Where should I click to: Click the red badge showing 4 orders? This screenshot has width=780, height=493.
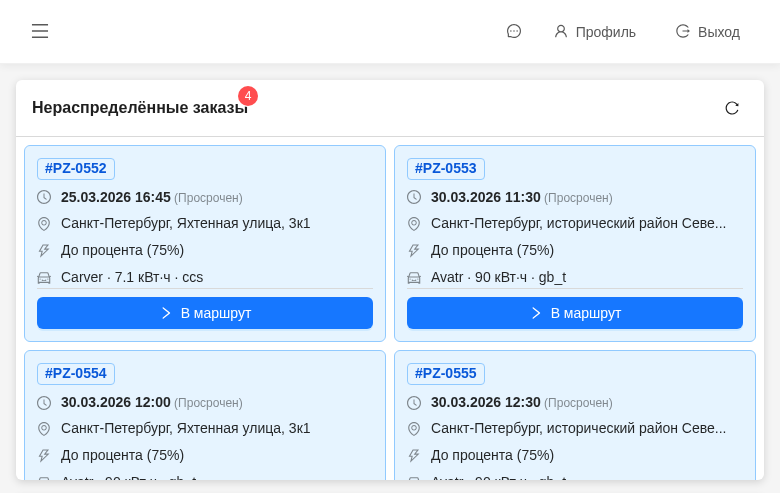point(248,96)
